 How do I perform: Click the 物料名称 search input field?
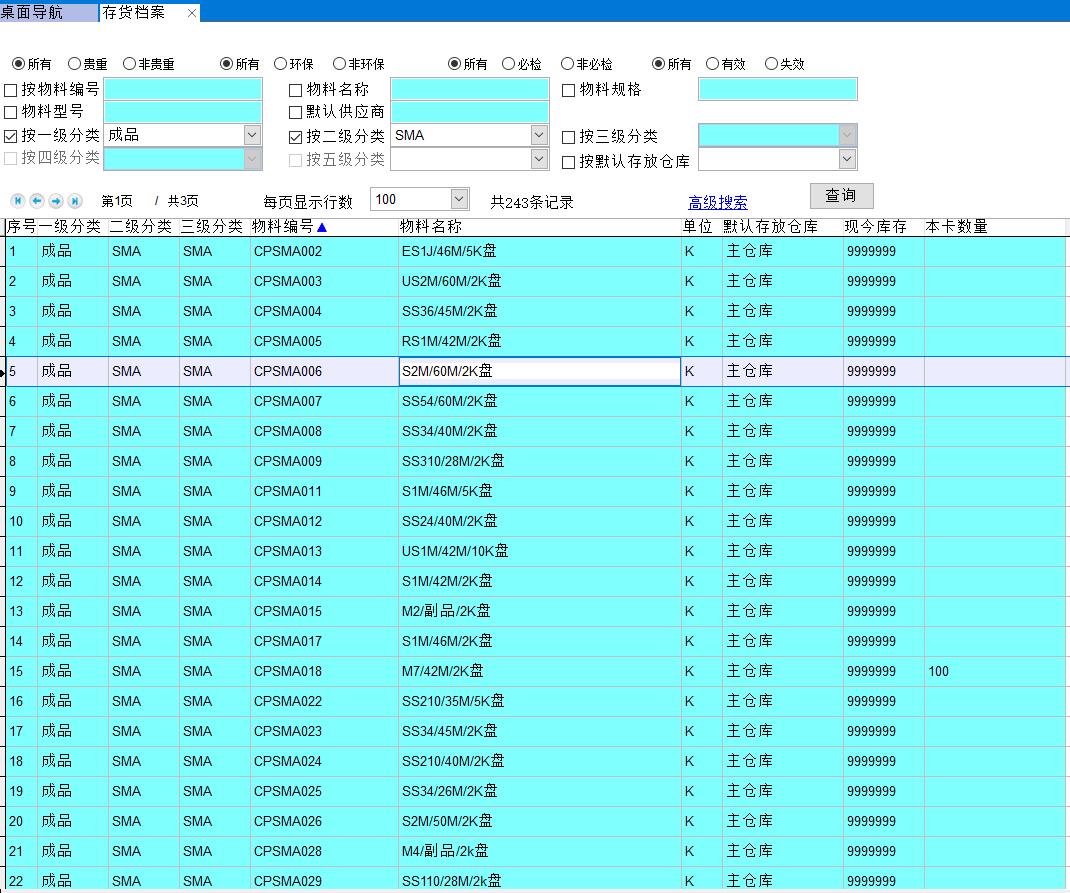pyautogui.click(x=469, y=89)
